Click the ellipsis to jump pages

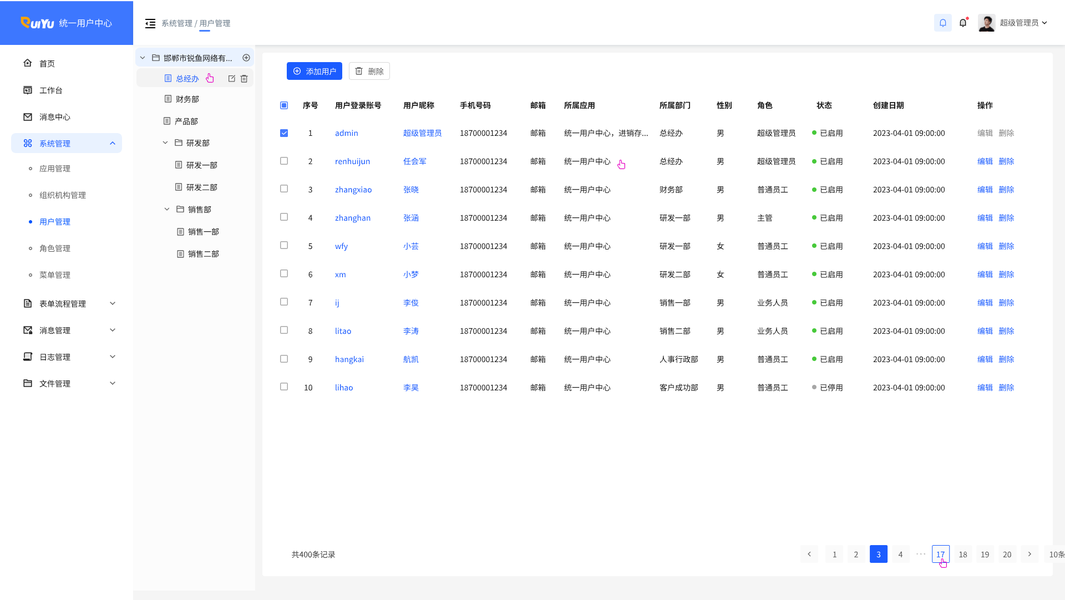(x=920, y=554)
